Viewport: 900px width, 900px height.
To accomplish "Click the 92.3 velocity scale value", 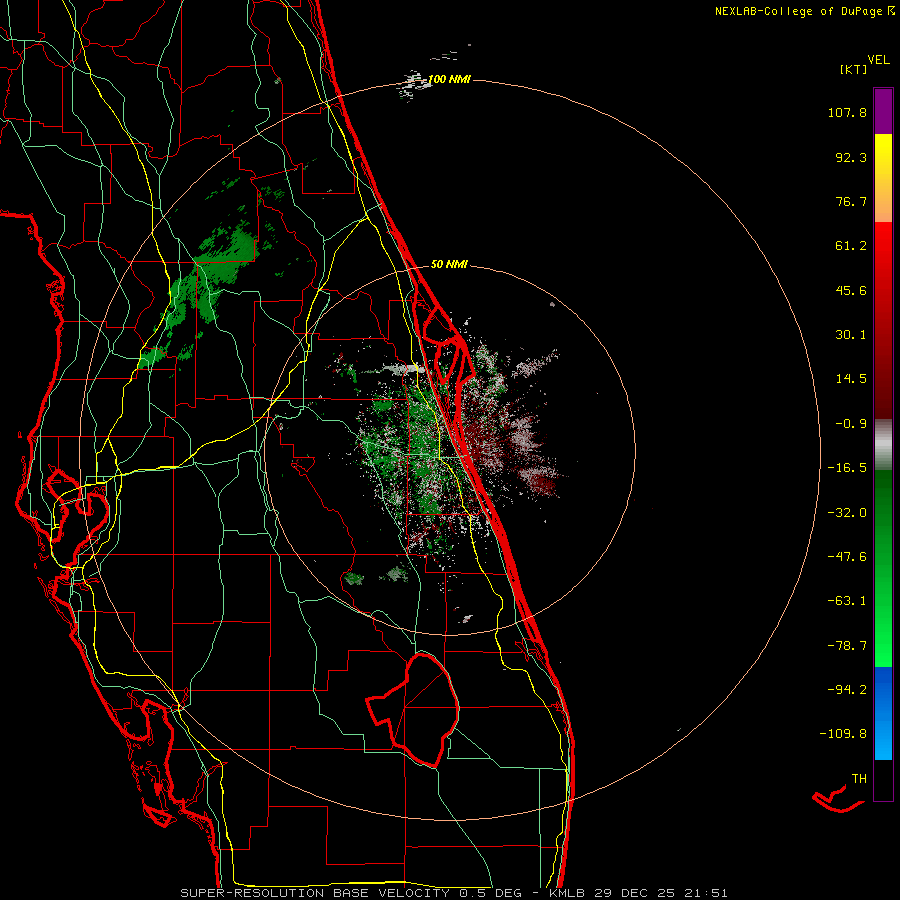I will click(x=851, y=157).
